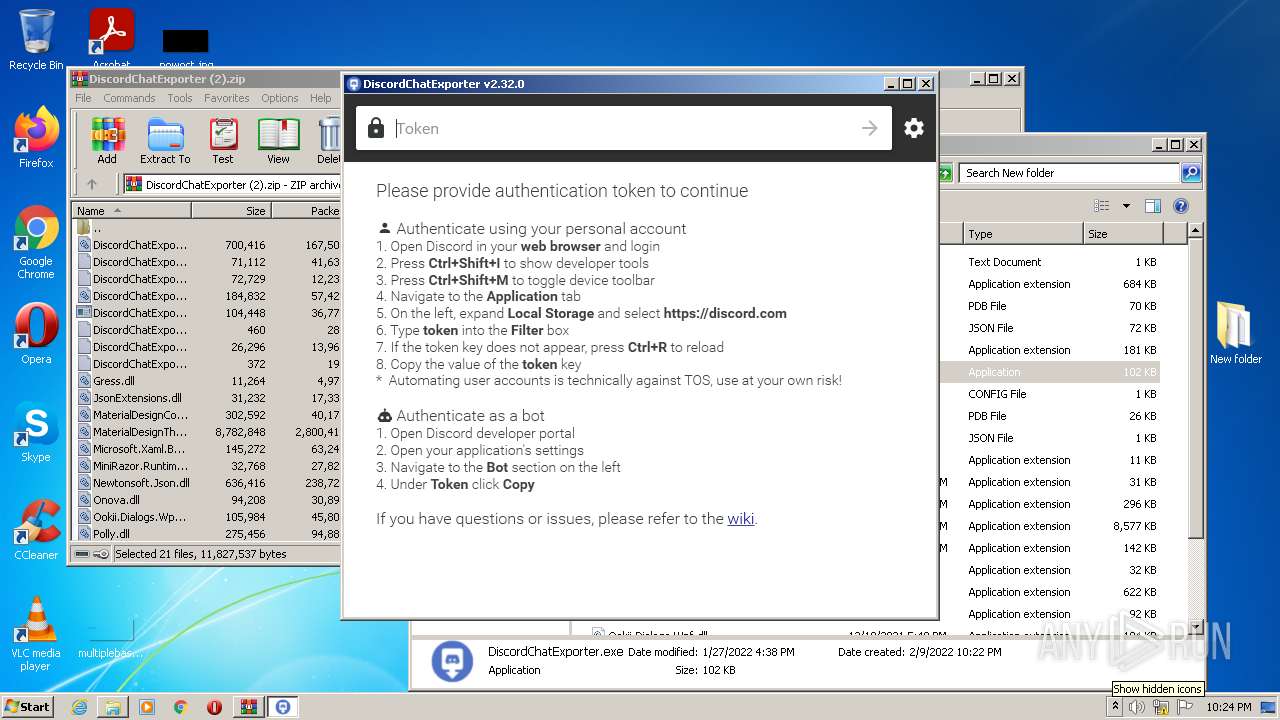Click the Start button
The height and width of the screenshot is (720, 1280).
click(28, 706)
